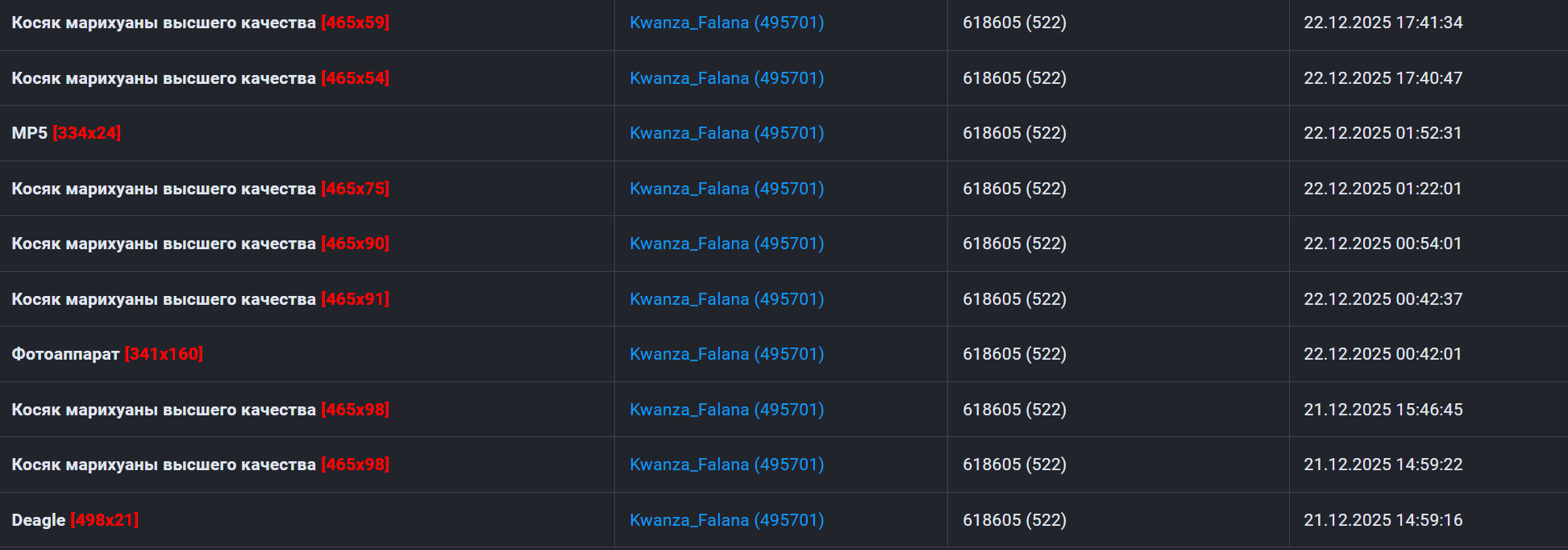This screenshot has width=1568, height=550.
Task: Click the timestamp 21.12.2025 14:59:22
Action: pyautogui.click(x=1383, y=465)
